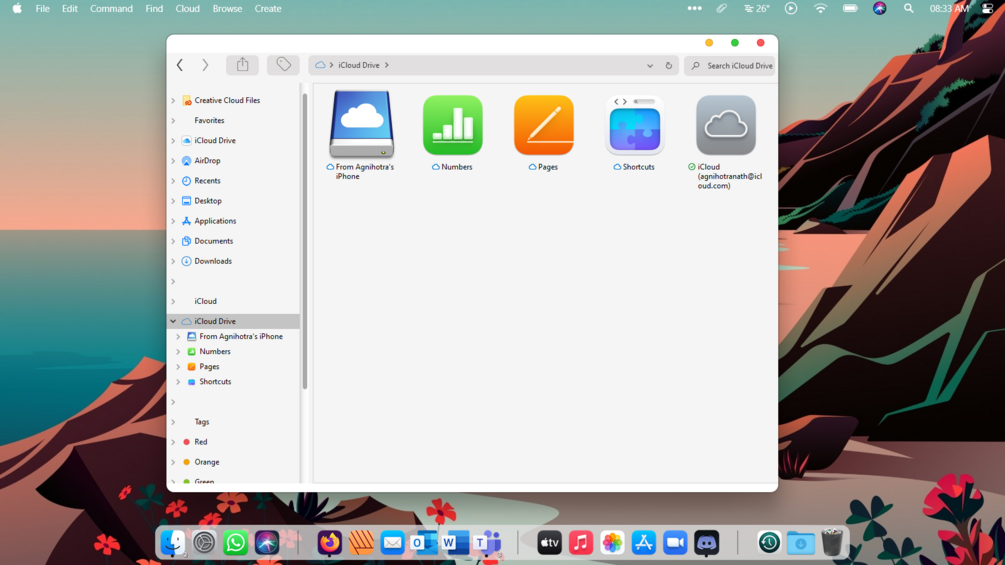Expand the Tags section chevron

pos(173,422)
